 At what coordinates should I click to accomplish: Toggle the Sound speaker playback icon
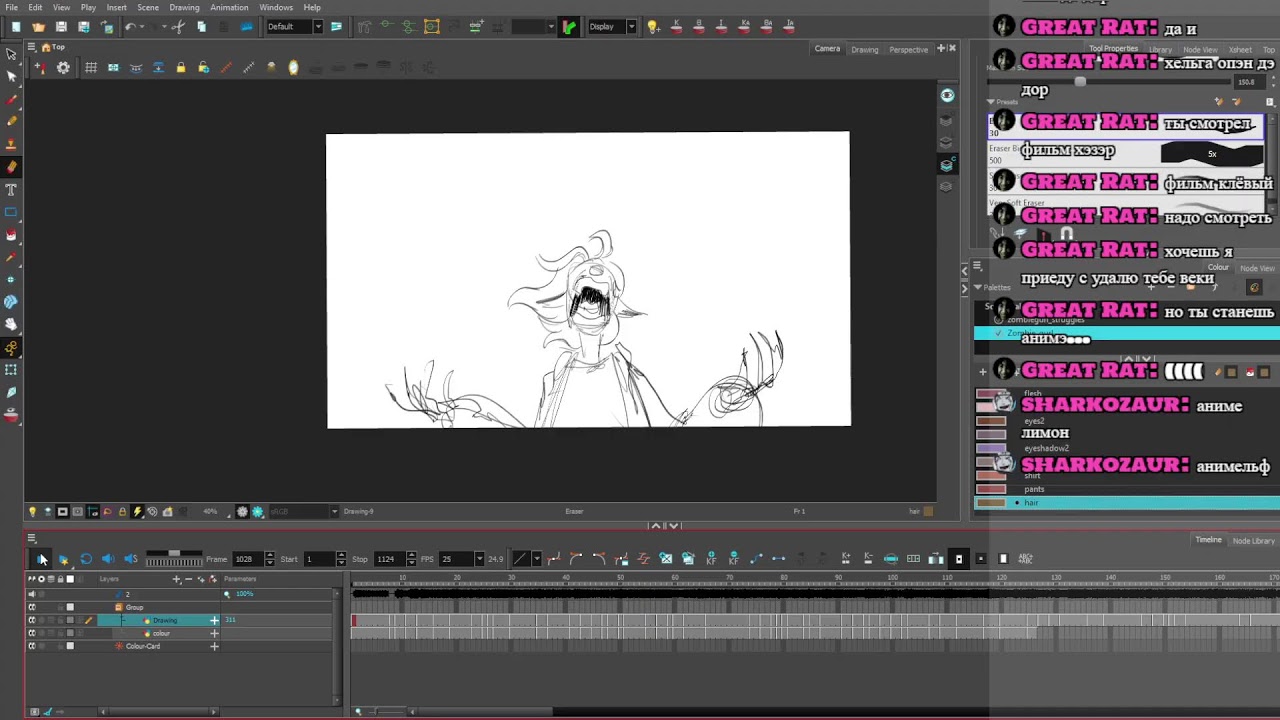click(108, 559)
